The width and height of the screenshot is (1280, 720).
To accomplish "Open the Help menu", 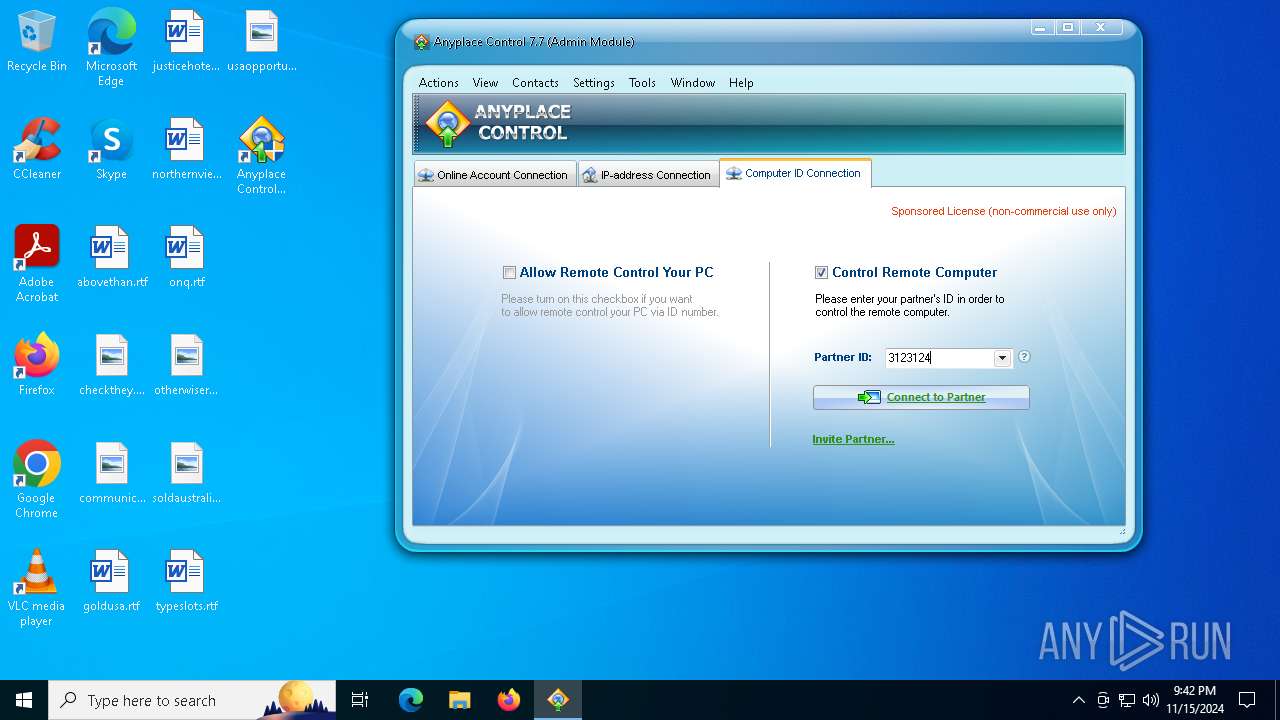I will click(741, 83).
